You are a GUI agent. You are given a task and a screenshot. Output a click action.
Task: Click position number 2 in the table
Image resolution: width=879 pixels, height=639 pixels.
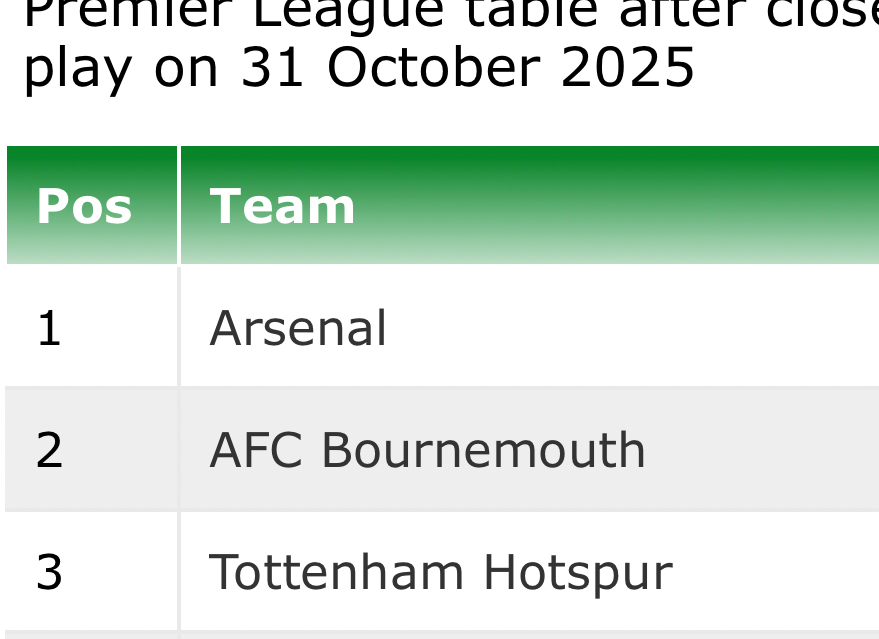(49, 450)
